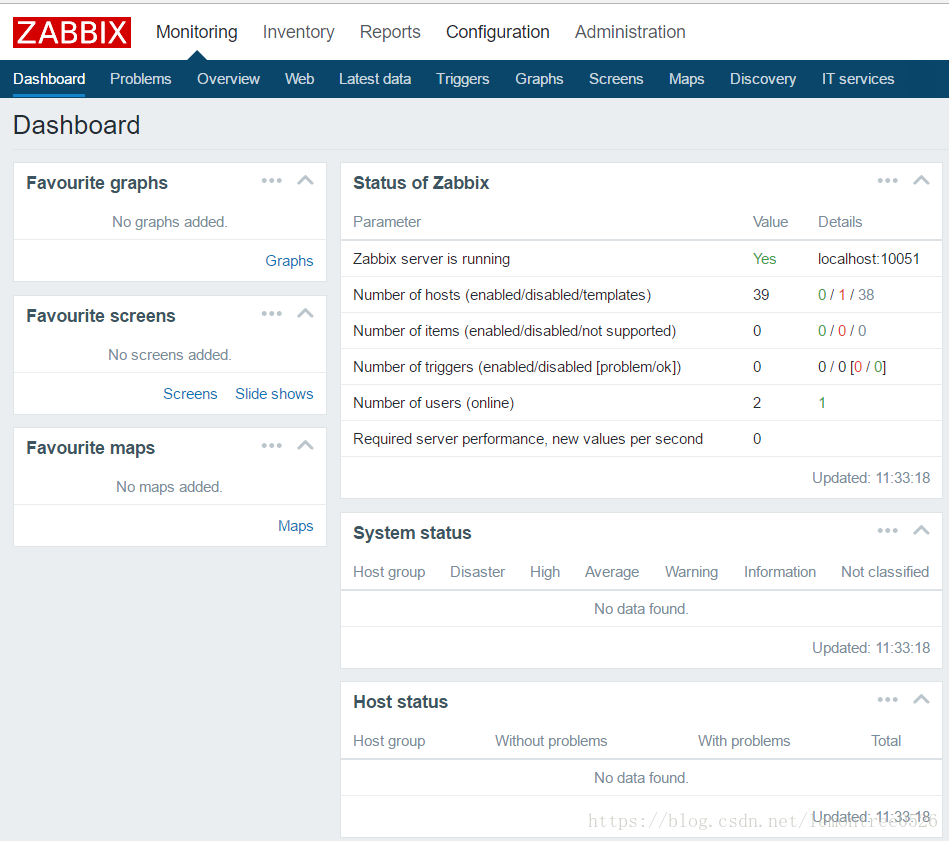
Task: Open the Maps tab in navigation bar
Action: point(686,79)
